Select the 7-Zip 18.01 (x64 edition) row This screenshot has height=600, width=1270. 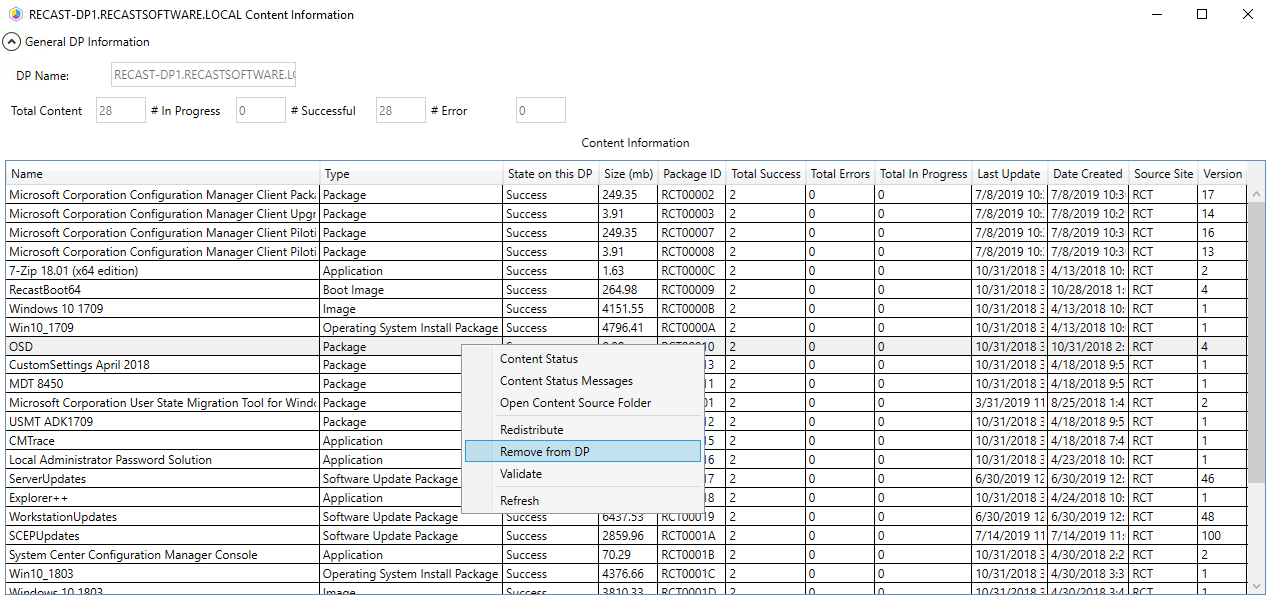pos(627,271)
